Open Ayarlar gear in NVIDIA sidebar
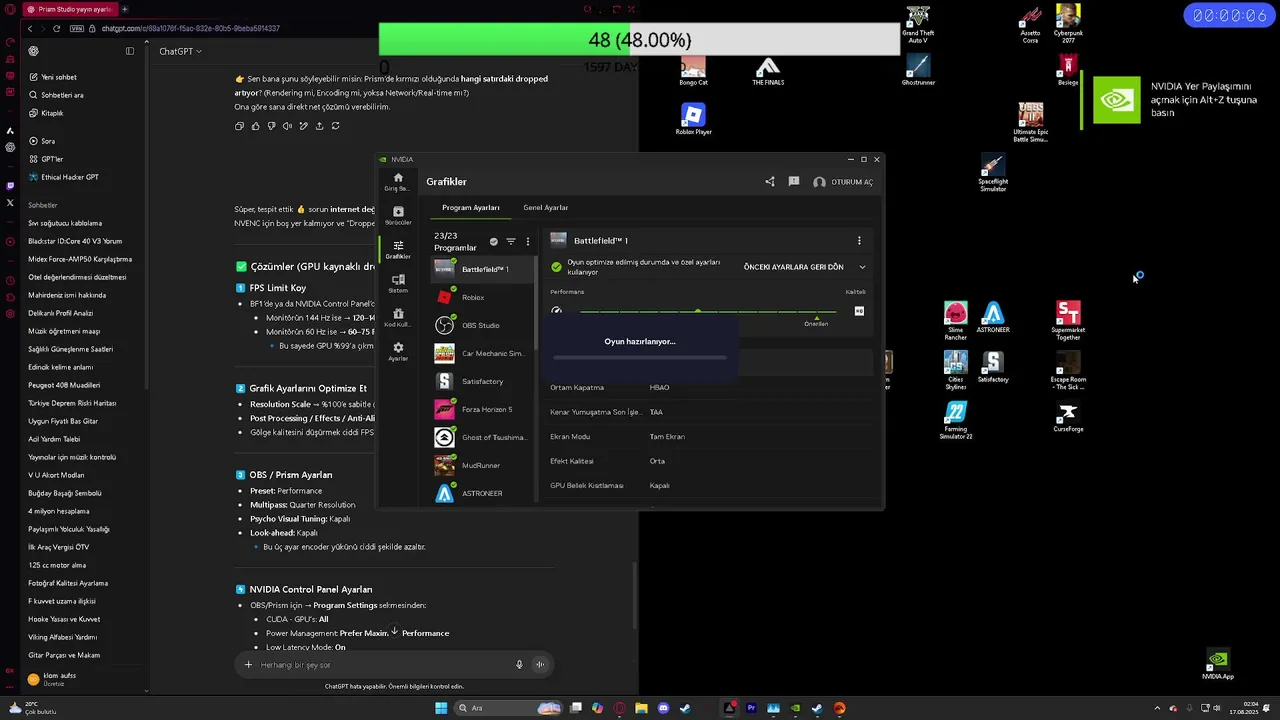The height and width of the screenshot is (720, 1280). (x=398, y=352)
